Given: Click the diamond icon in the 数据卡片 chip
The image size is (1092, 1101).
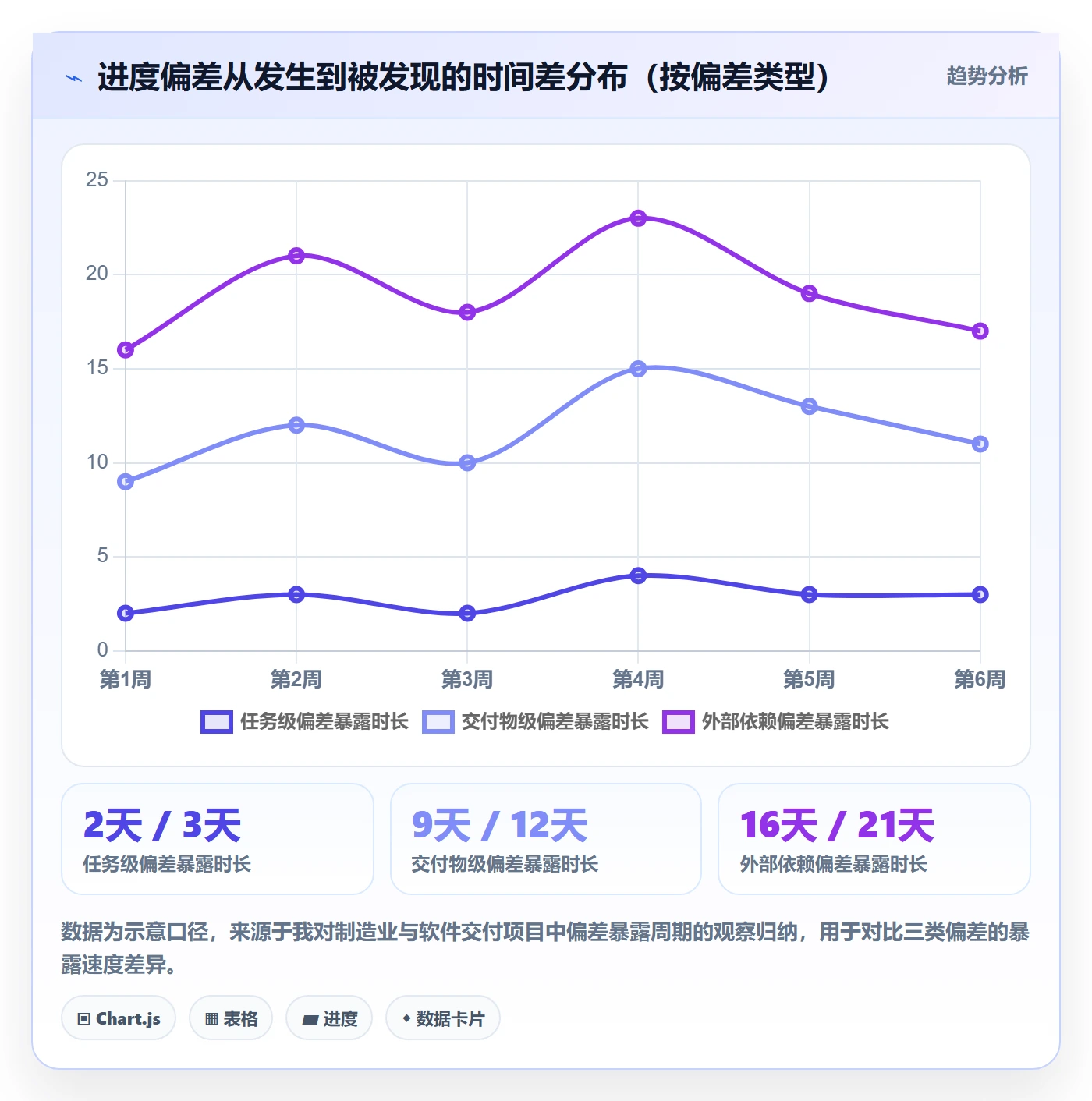Looking at the screenshot, I should [406, 1018].
